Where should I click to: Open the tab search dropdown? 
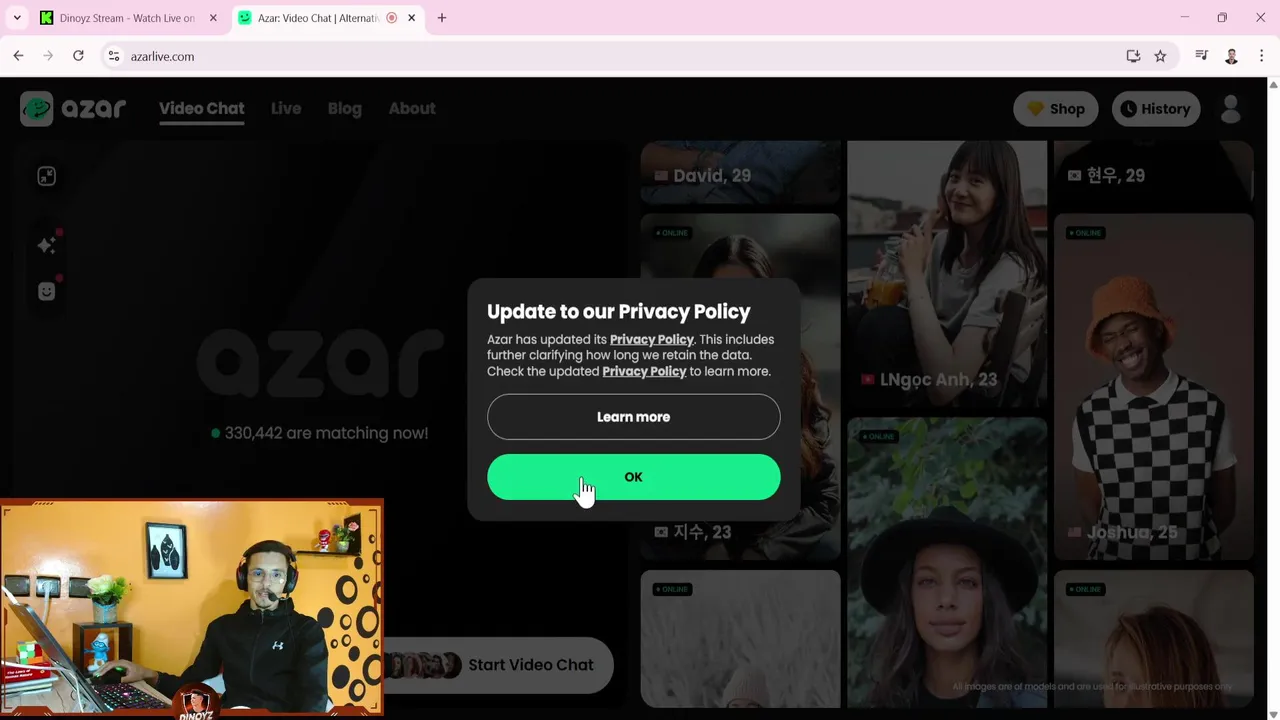pos(17,18)
